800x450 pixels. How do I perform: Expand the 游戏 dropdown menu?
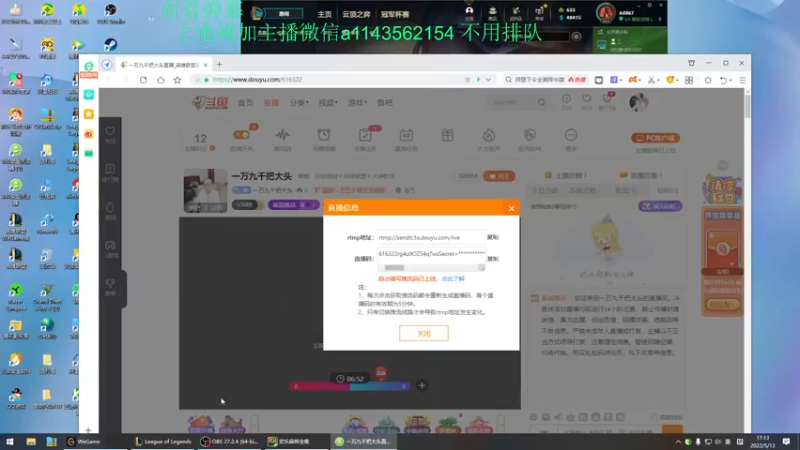[x=357, y=103]
